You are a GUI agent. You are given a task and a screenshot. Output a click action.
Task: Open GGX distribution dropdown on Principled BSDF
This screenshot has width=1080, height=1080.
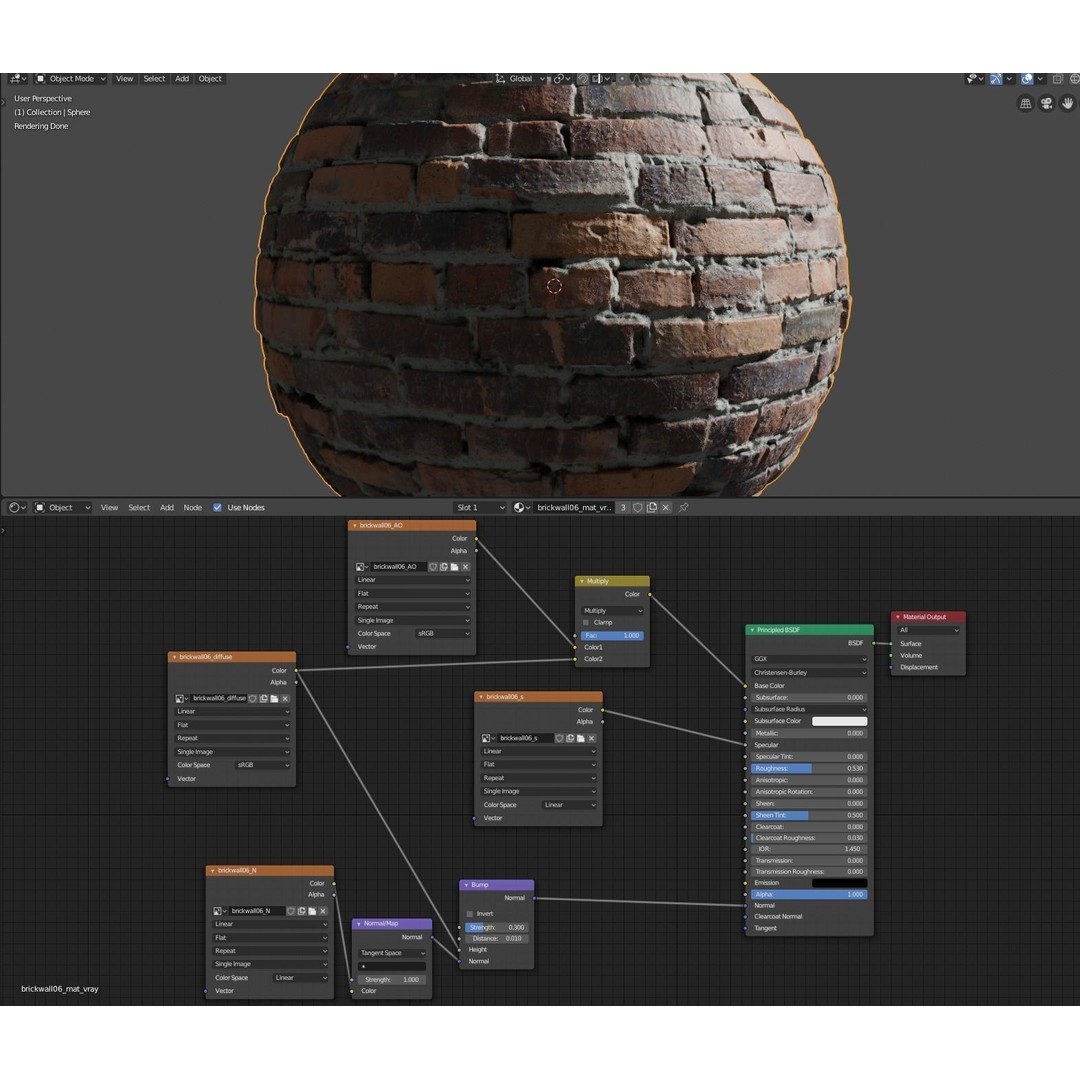[x=809, y=659]
